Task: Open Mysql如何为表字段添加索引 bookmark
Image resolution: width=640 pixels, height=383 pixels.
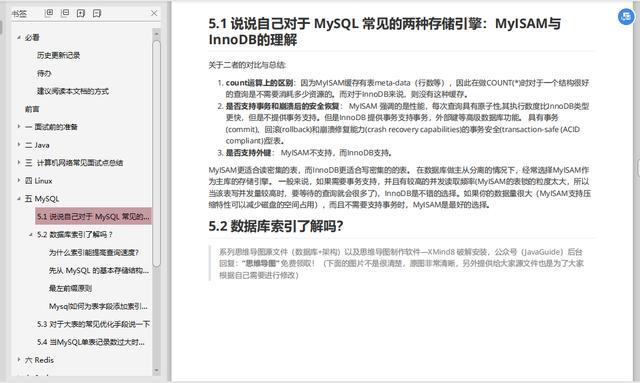Action: 98,306
